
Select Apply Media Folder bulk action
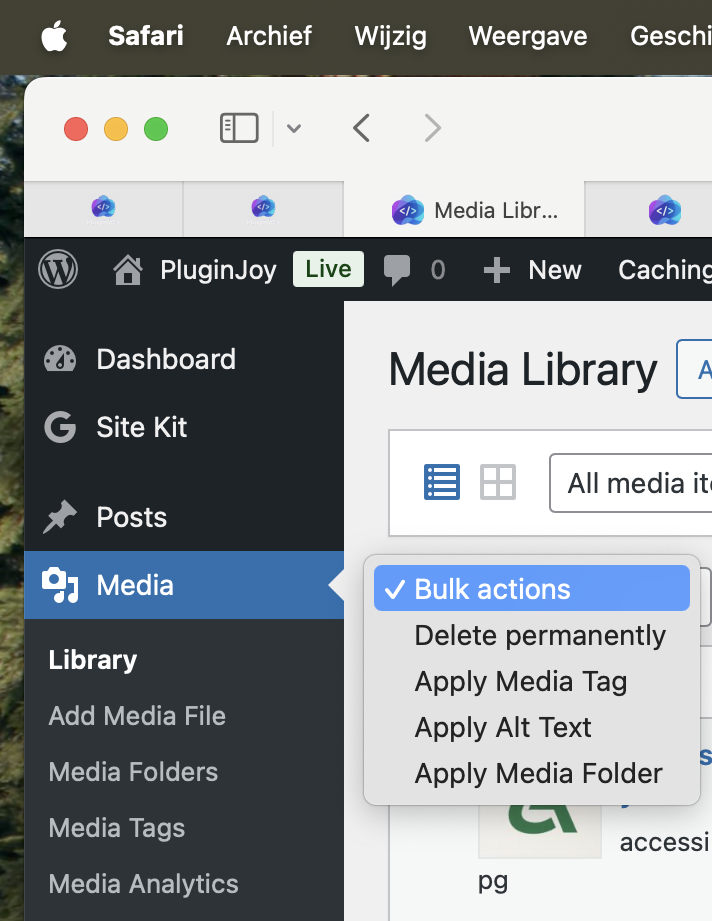[x=538, y=774]
